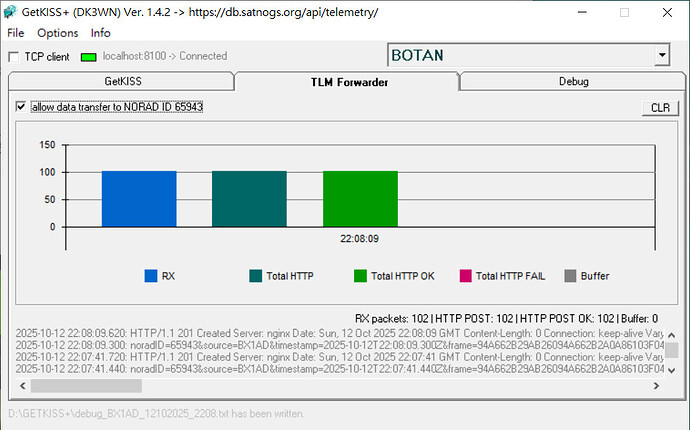Expand the BOTAN satellite dropdown

pos(661,55)
